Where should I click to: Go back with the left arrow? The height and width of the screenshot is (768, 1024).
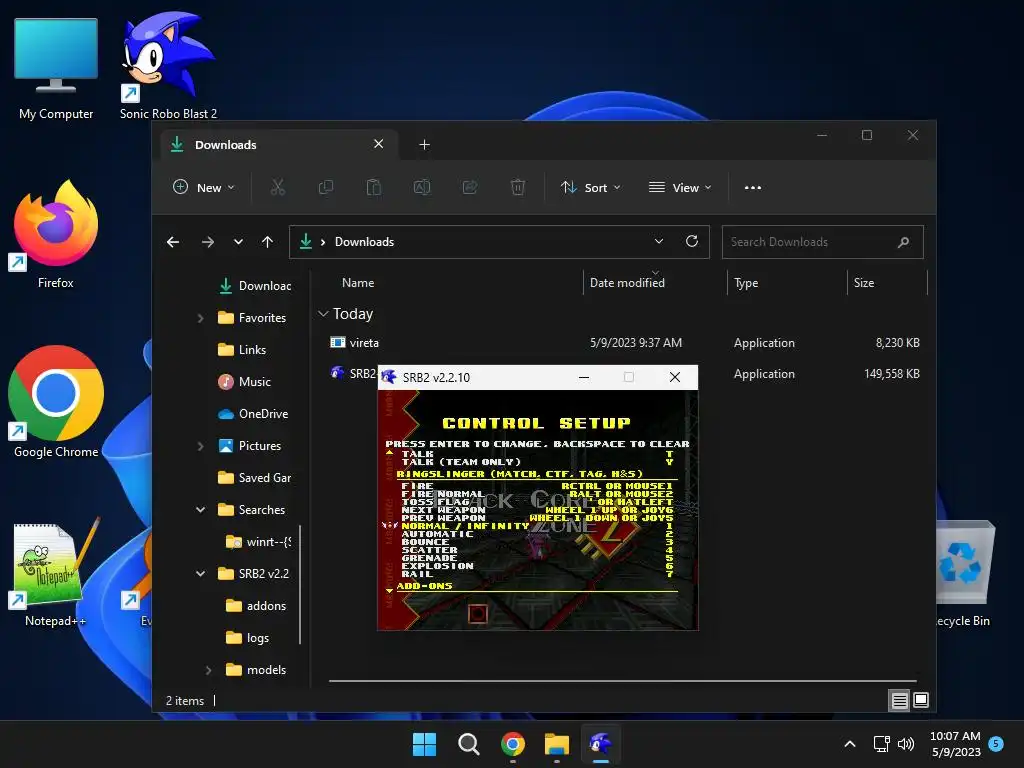click(173, 242)
